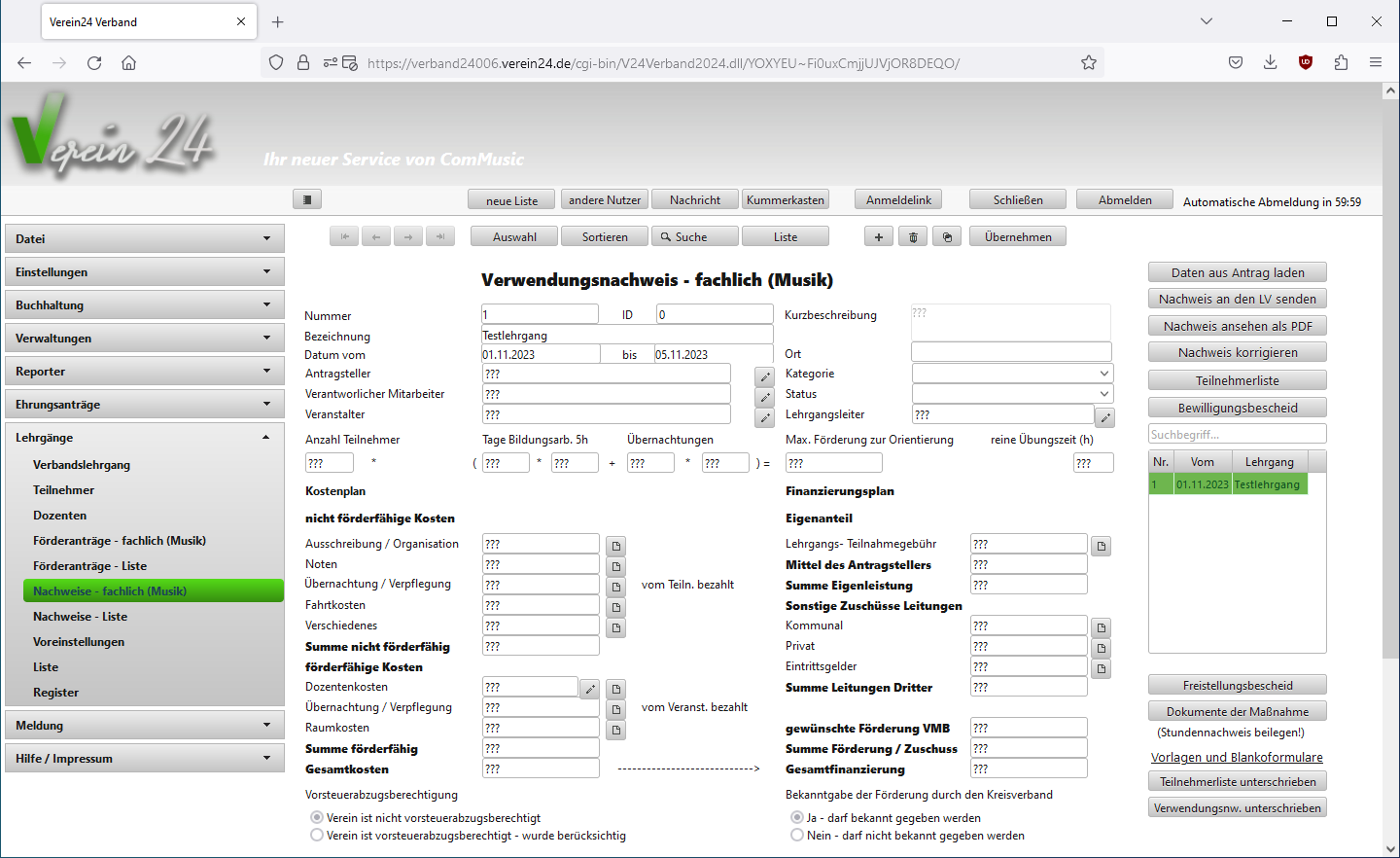Add new record with plus icon
Screen dimensions: 1400x858
click(879, 236)
